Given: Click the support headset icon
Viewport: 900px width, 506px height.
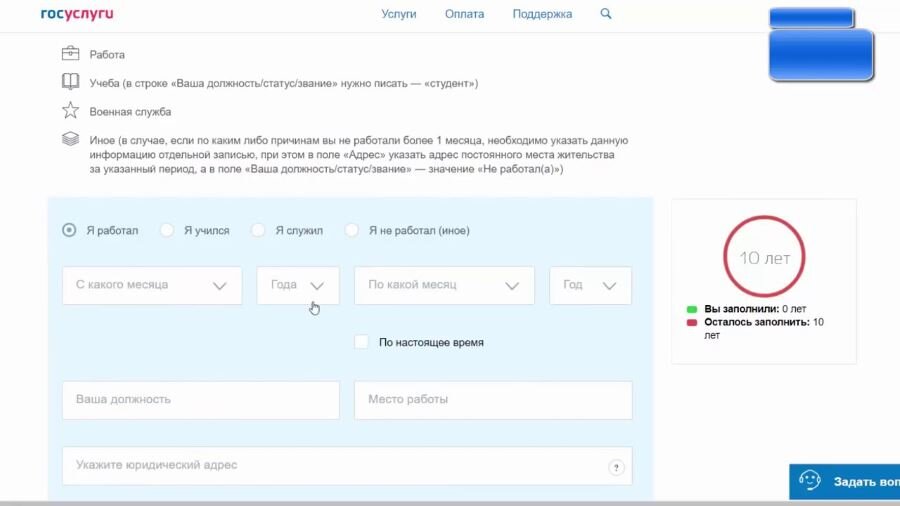Looking at the screenshot, I should 810,480.
